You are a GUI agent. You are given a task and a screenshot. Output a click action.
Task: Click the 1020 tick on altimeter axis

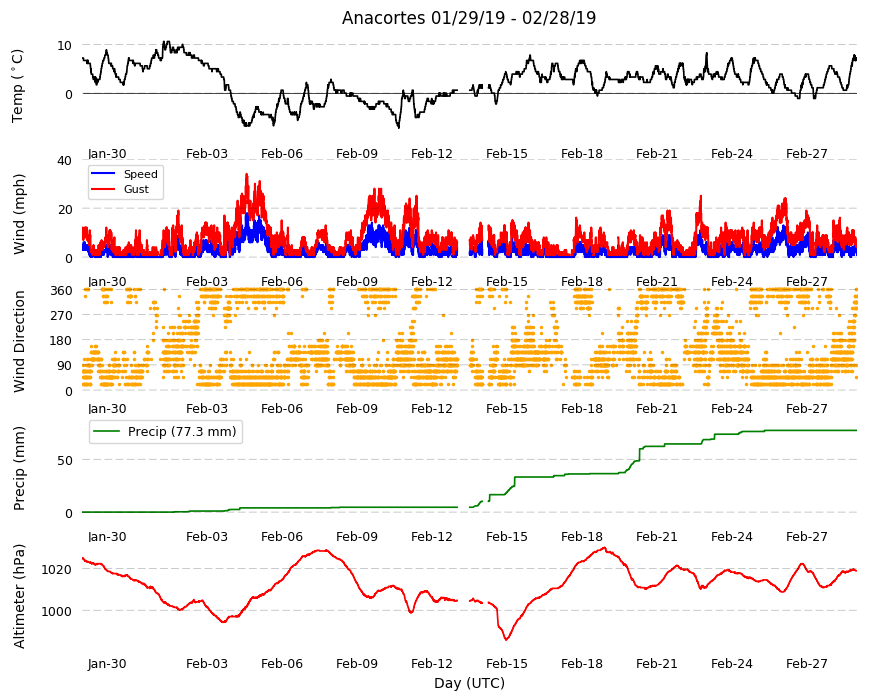click(57, 570)
